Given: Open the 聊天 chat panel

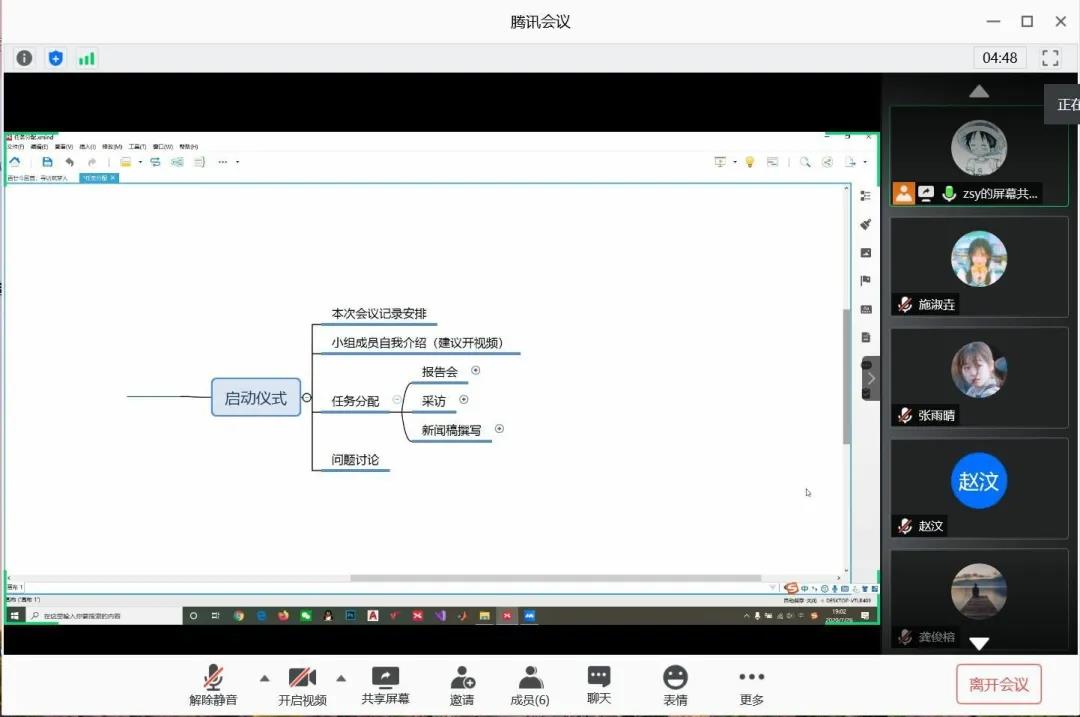Looking at the screenshot, I should [599, 685].
